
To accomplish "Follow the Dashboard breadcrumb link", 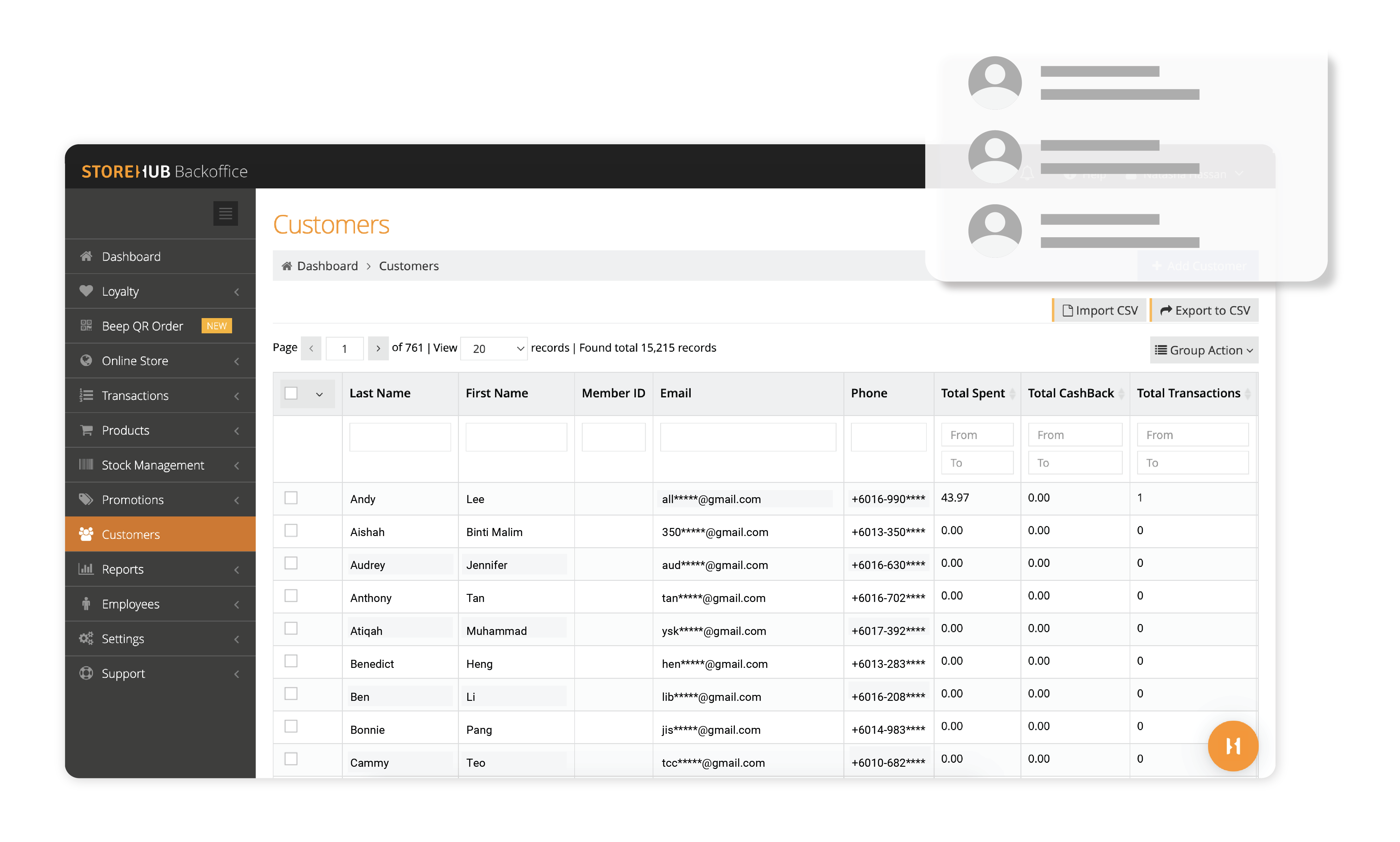I will click(327, 266).
